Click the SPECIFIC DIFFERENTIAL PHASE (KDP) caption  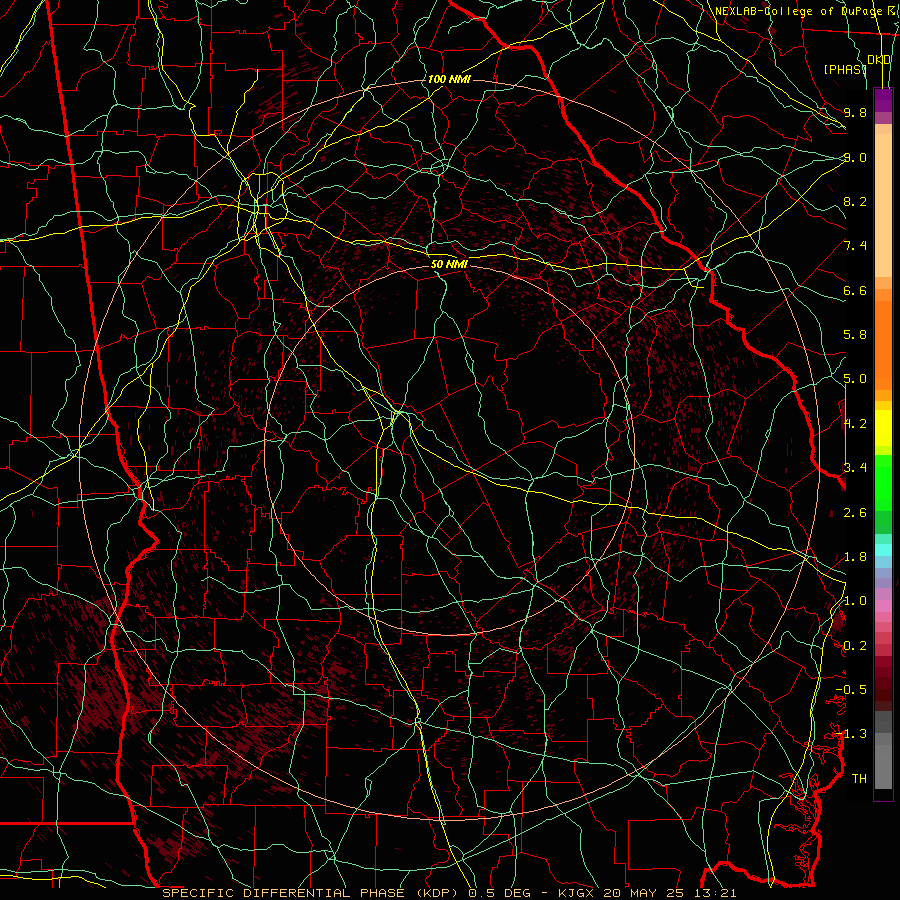[312, 893]
